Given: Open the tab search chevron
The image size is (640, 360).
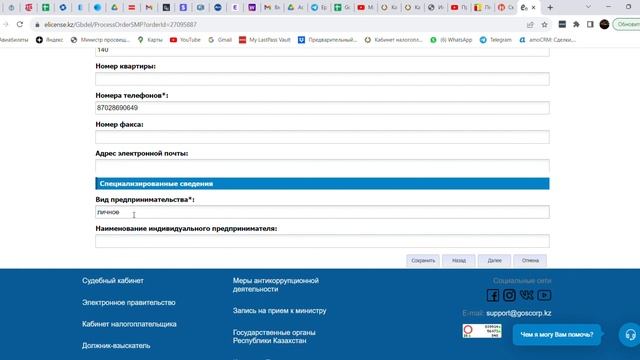Looking at the screenshot, I should (588, 7).
